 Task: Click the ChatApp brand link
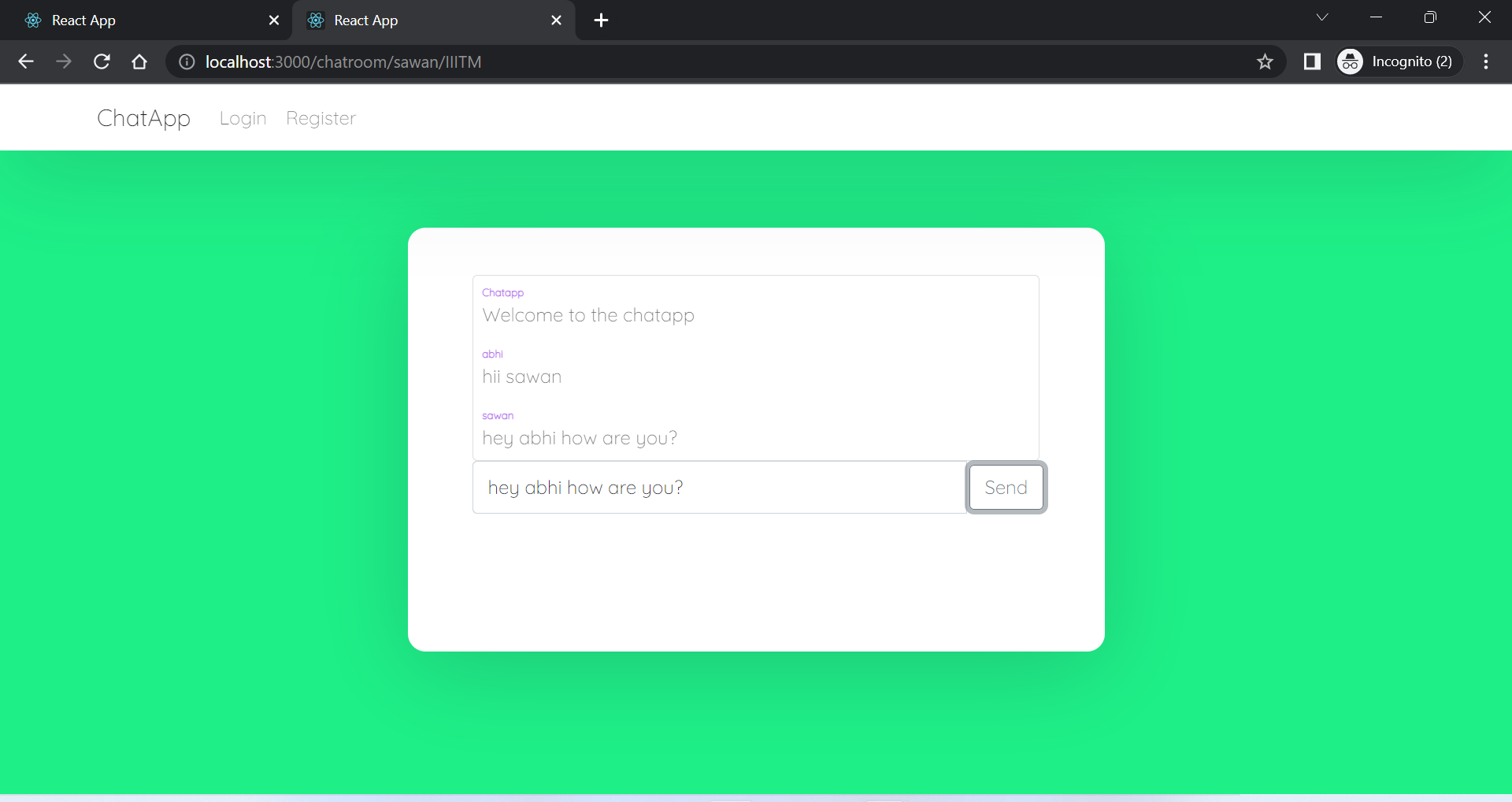click(143, 117)
